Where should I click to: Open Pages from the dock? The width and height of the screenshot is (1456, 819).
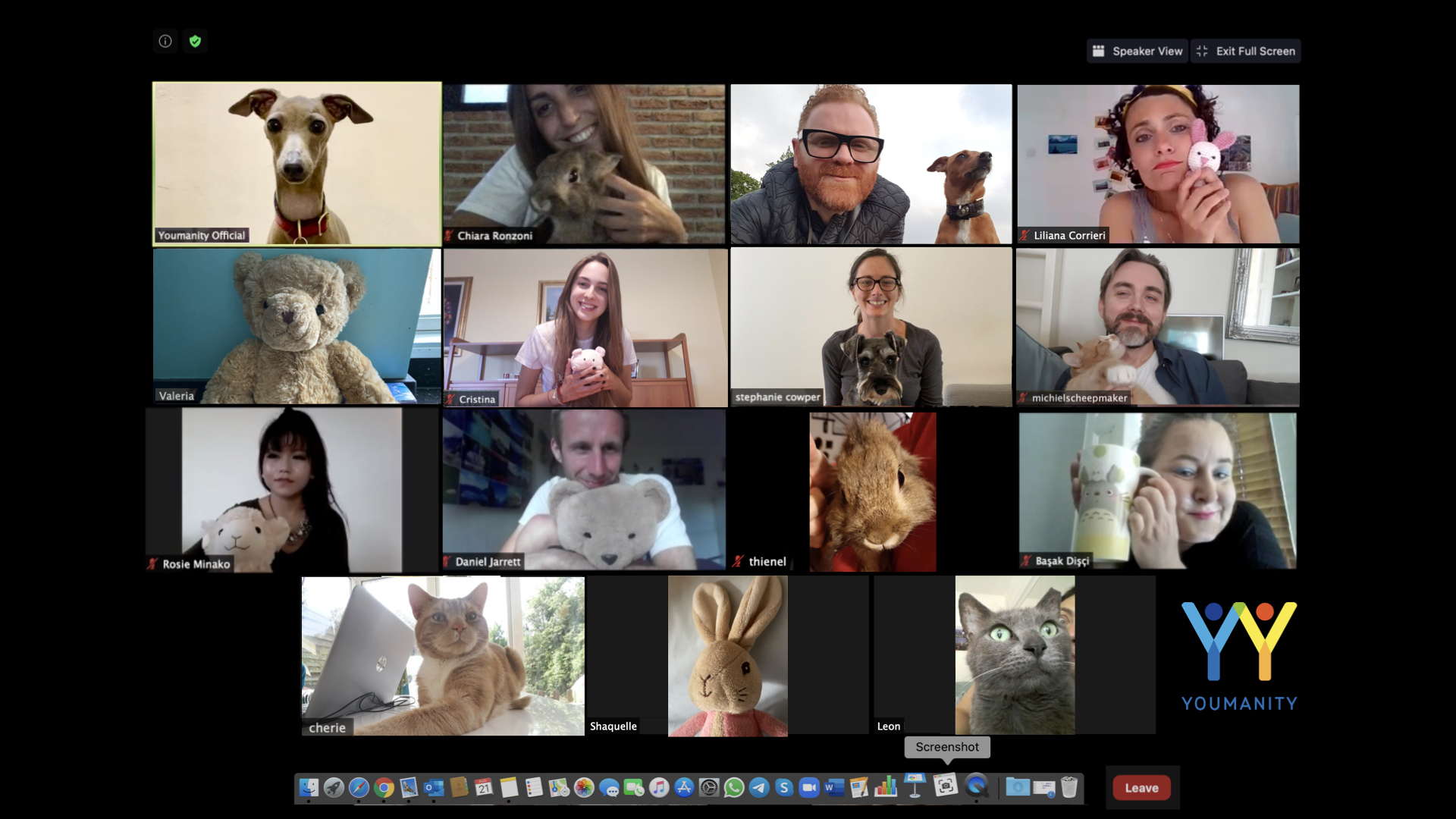[x=859, y=788]
